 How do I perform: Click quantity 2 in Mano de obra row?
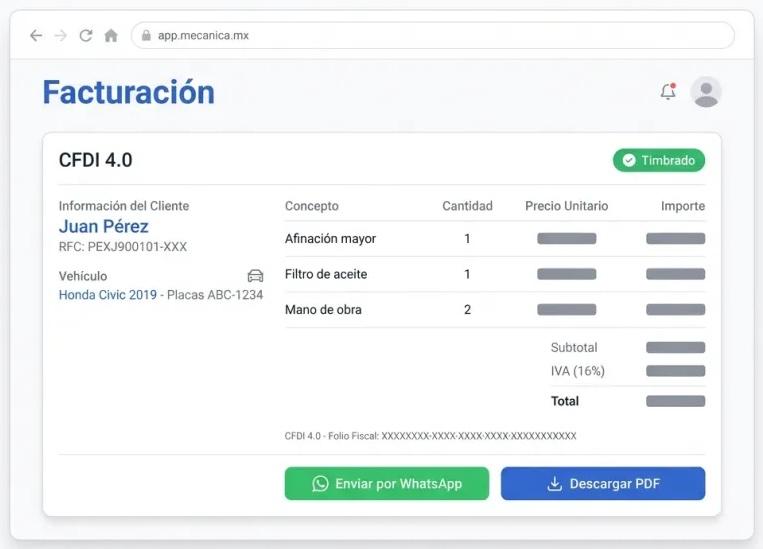467,310
